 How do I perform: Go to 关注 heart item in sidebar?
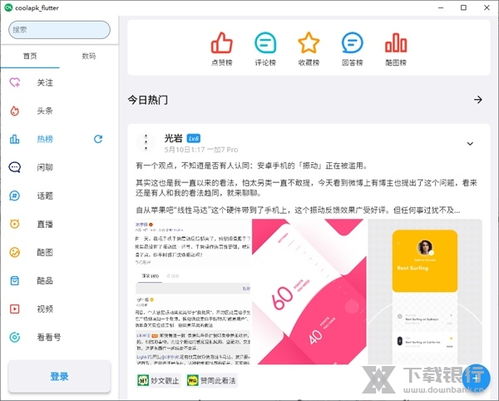pyautogui.click(x=59, y=83)
